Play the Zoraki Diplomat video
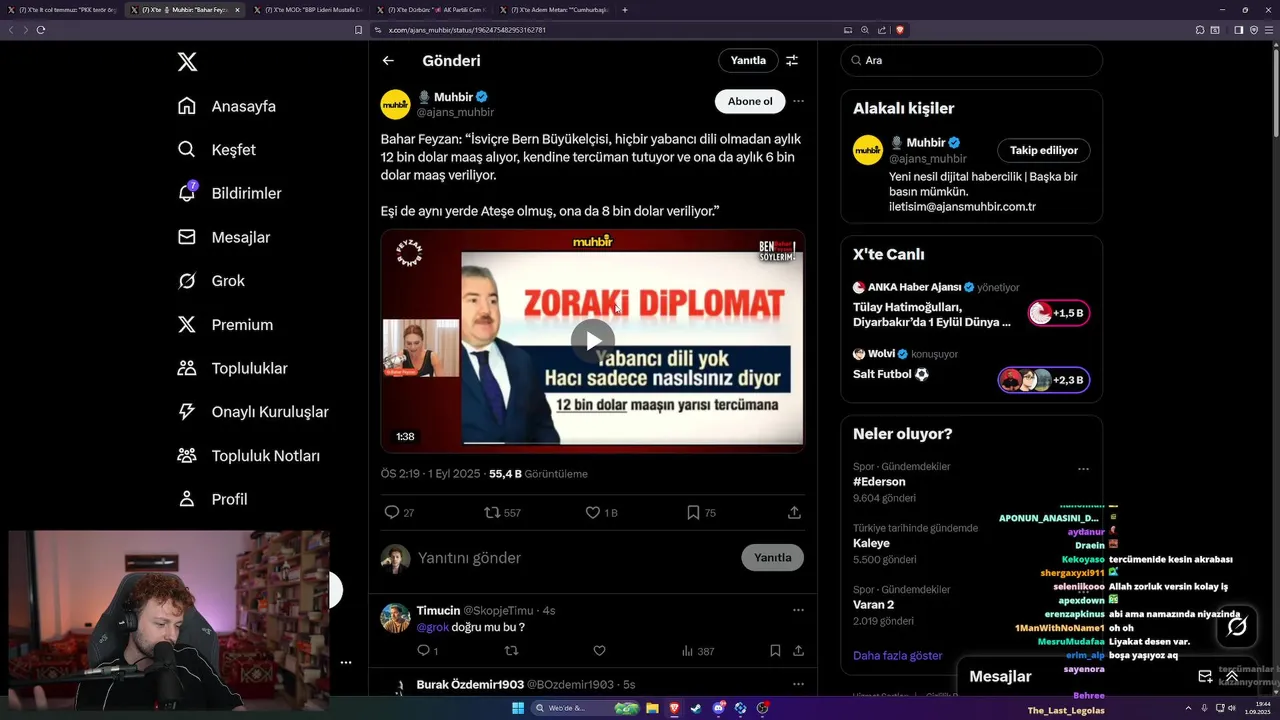This screenshot has width=1280, height=720. pyautogui.click(x=593, y=341)
